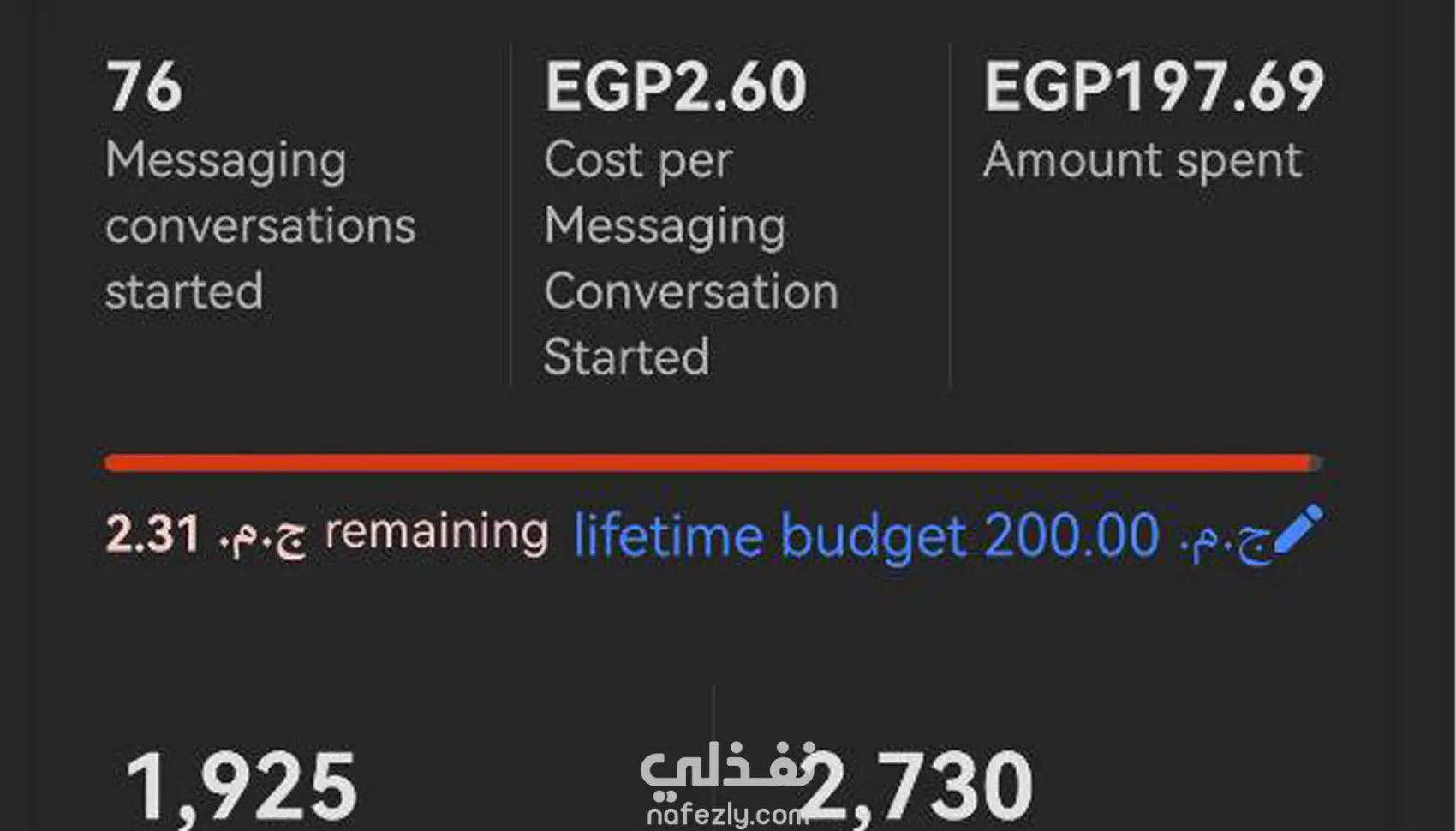This screenshot has width=1456, height=831.
Task: Select the 76 conversations count
Action: coord(144,87)
